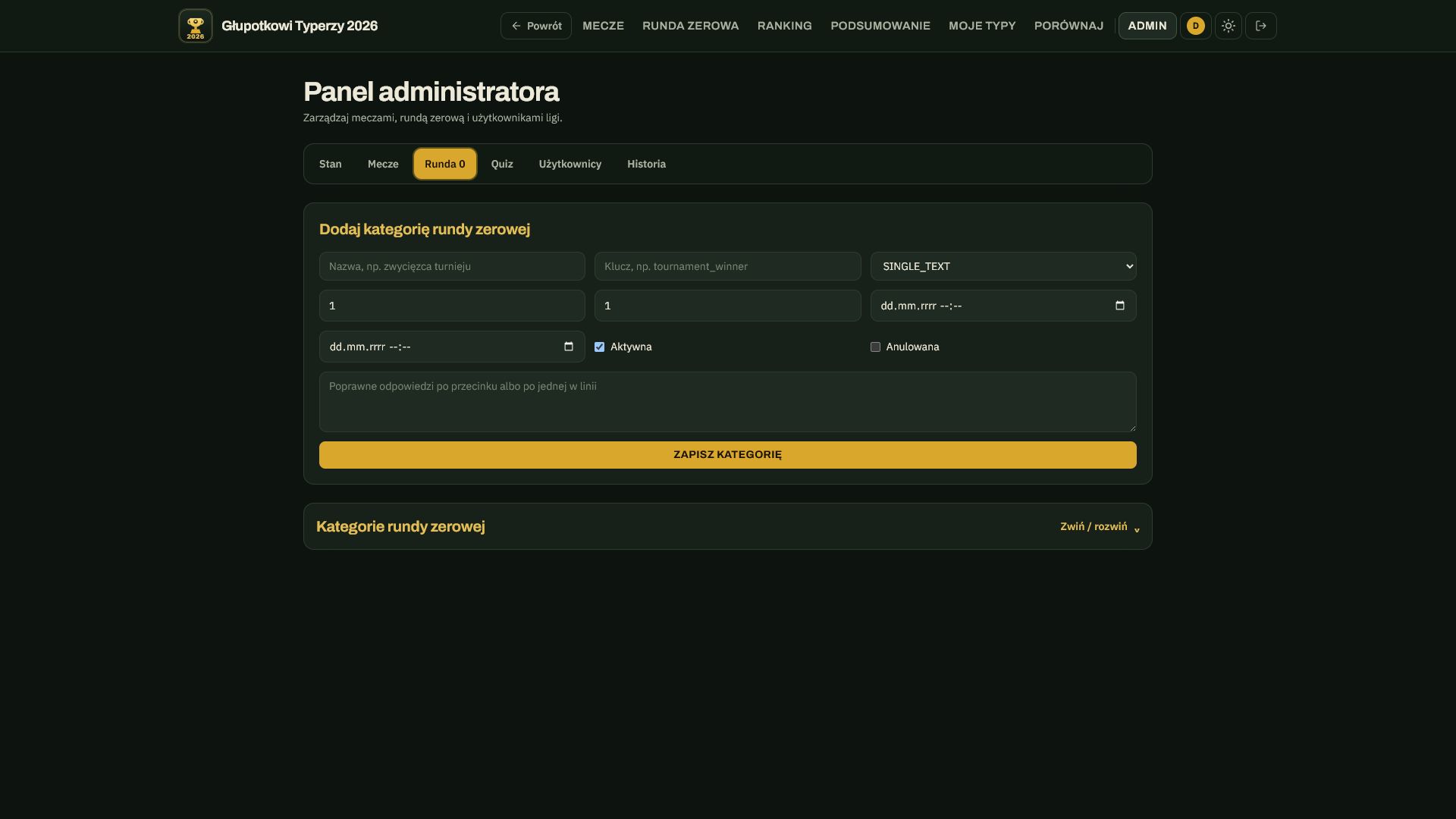Viewport: 1456px width, 819px height.
Task: Toggle light theme with sun icon
Action: coord(1228,26)
